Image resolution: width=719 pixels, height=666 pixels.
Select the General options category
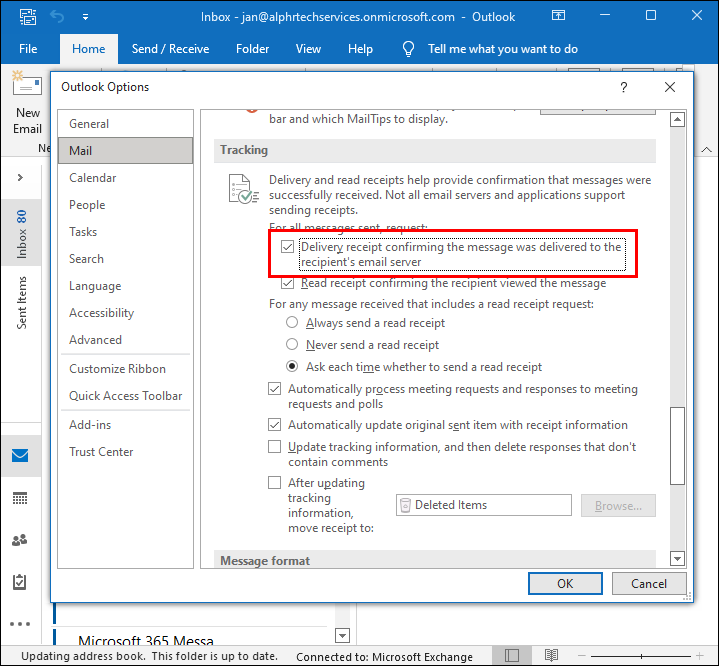click(x=125, y=124)
